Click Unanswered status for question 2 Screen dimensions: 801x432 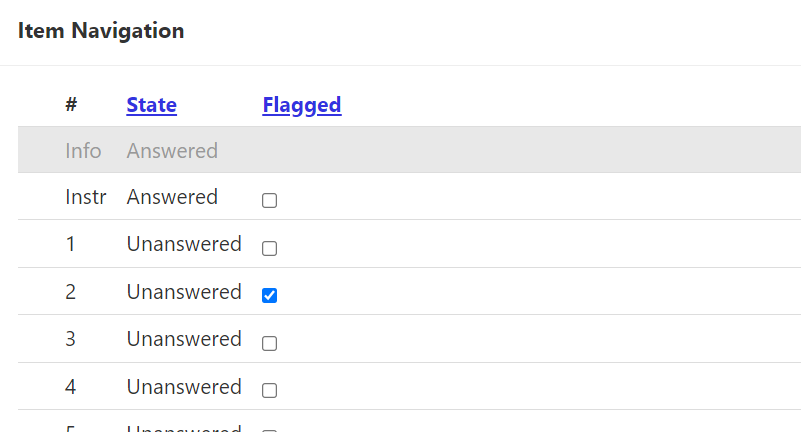click(184, 292)
